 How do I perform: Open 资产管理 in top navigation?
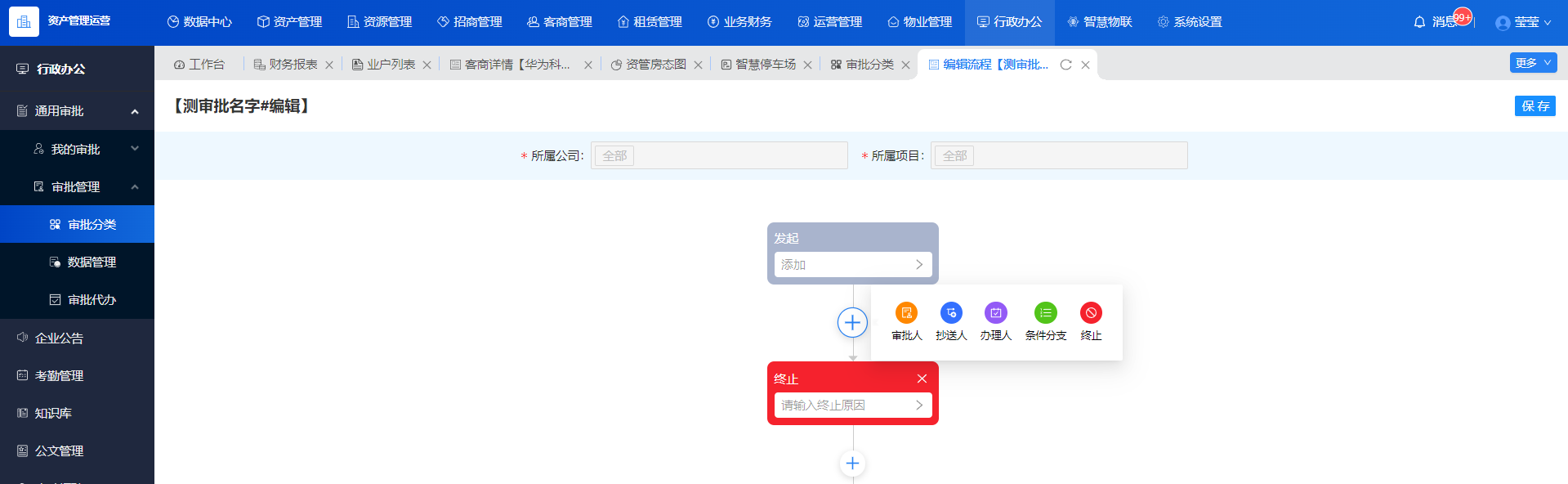click(289, 22)
